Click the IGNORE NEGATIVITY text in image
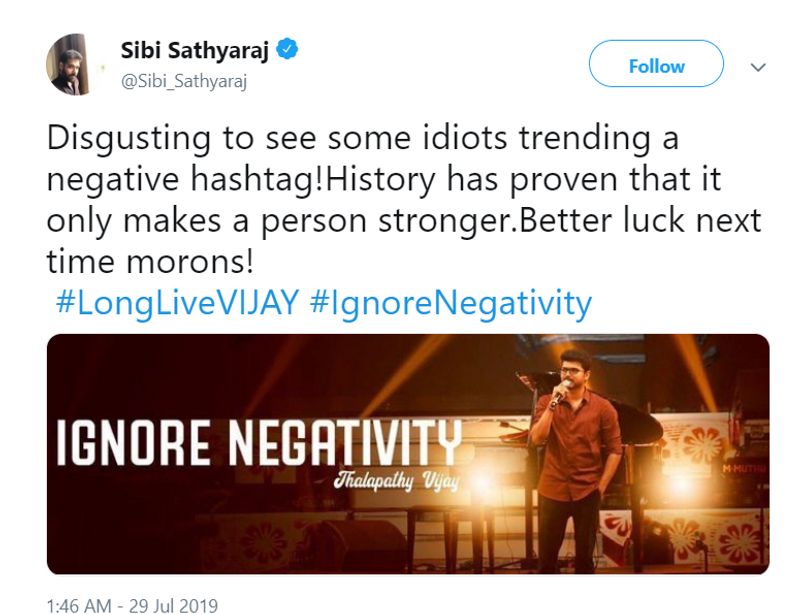The height and width of the screenshot is (614, 800). (x=259, y=443)
